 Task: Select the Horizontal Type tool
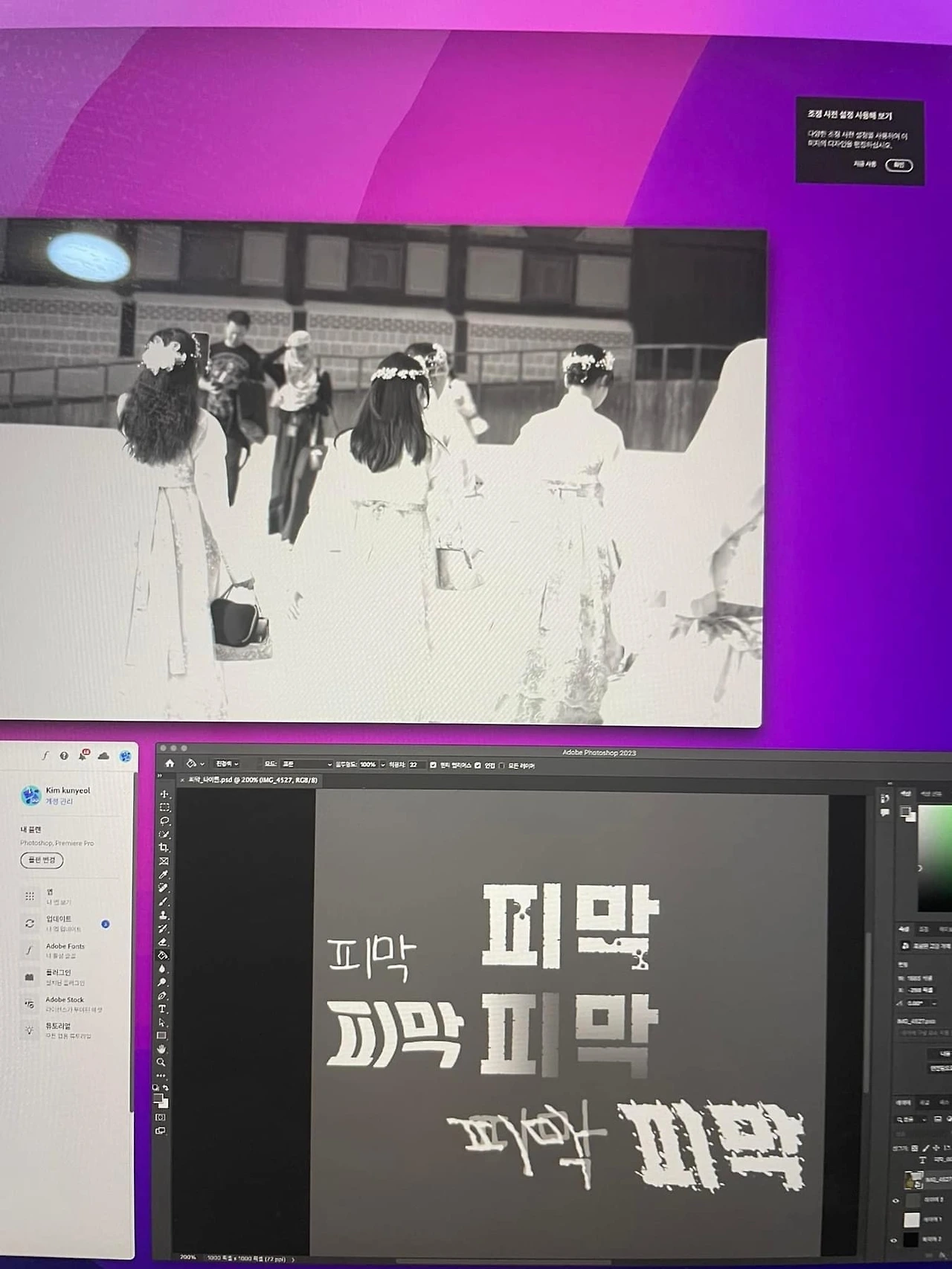[162, 1009]
